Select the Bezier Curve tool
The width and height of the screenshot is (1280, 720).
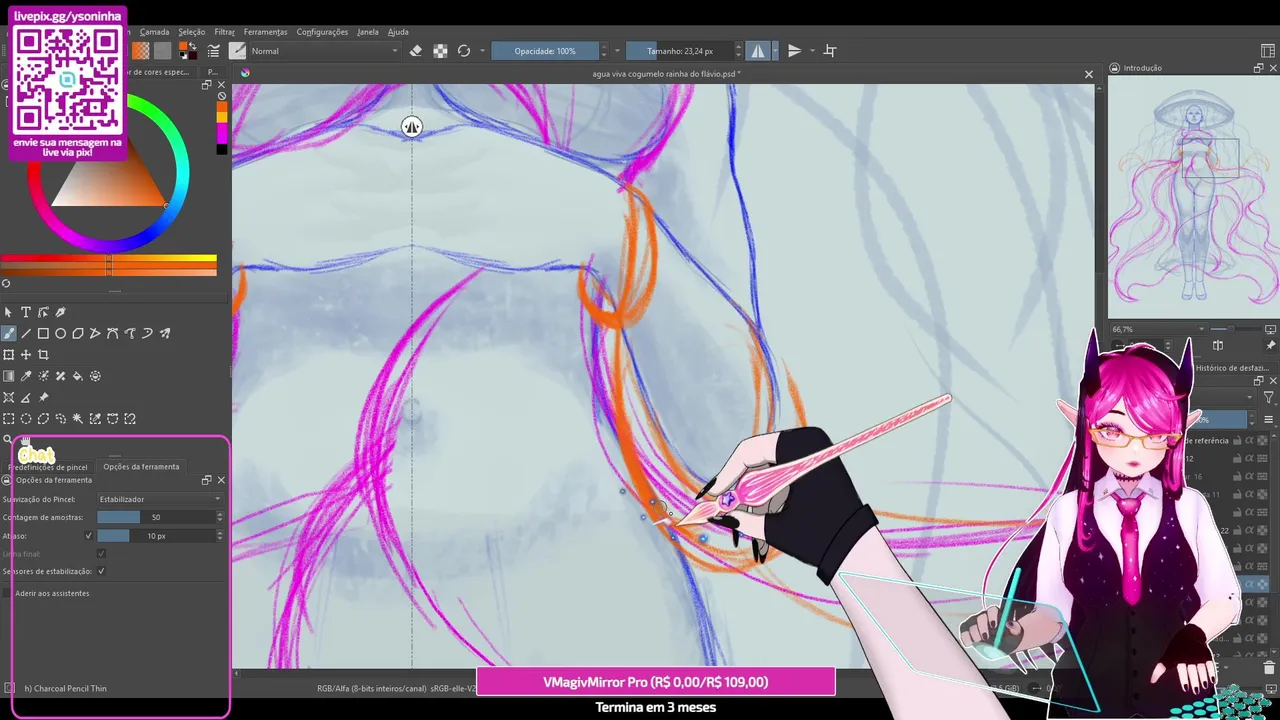[112, 333]
